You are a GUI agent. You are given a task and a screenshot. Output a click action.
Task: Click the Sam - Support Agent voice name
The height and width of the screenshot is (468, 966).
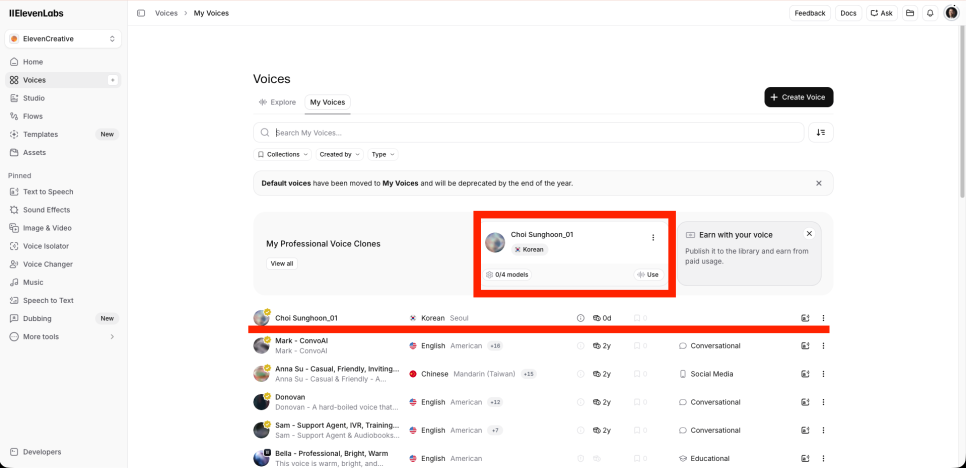coord(337,426)
